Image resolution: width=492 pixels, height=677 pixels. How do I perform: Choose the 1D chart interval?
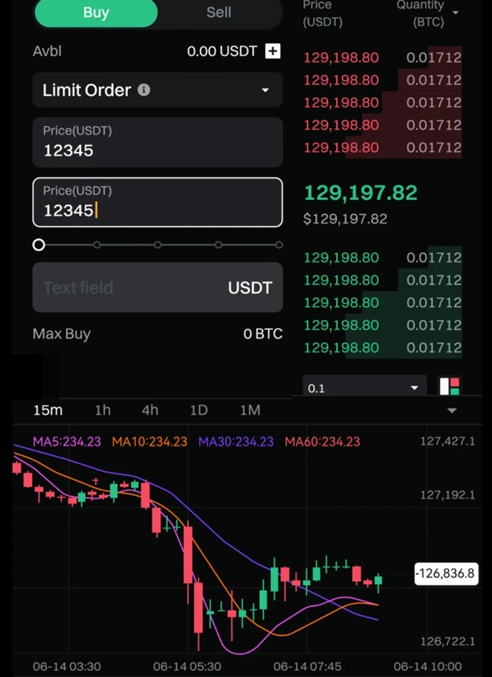(199, 410)
